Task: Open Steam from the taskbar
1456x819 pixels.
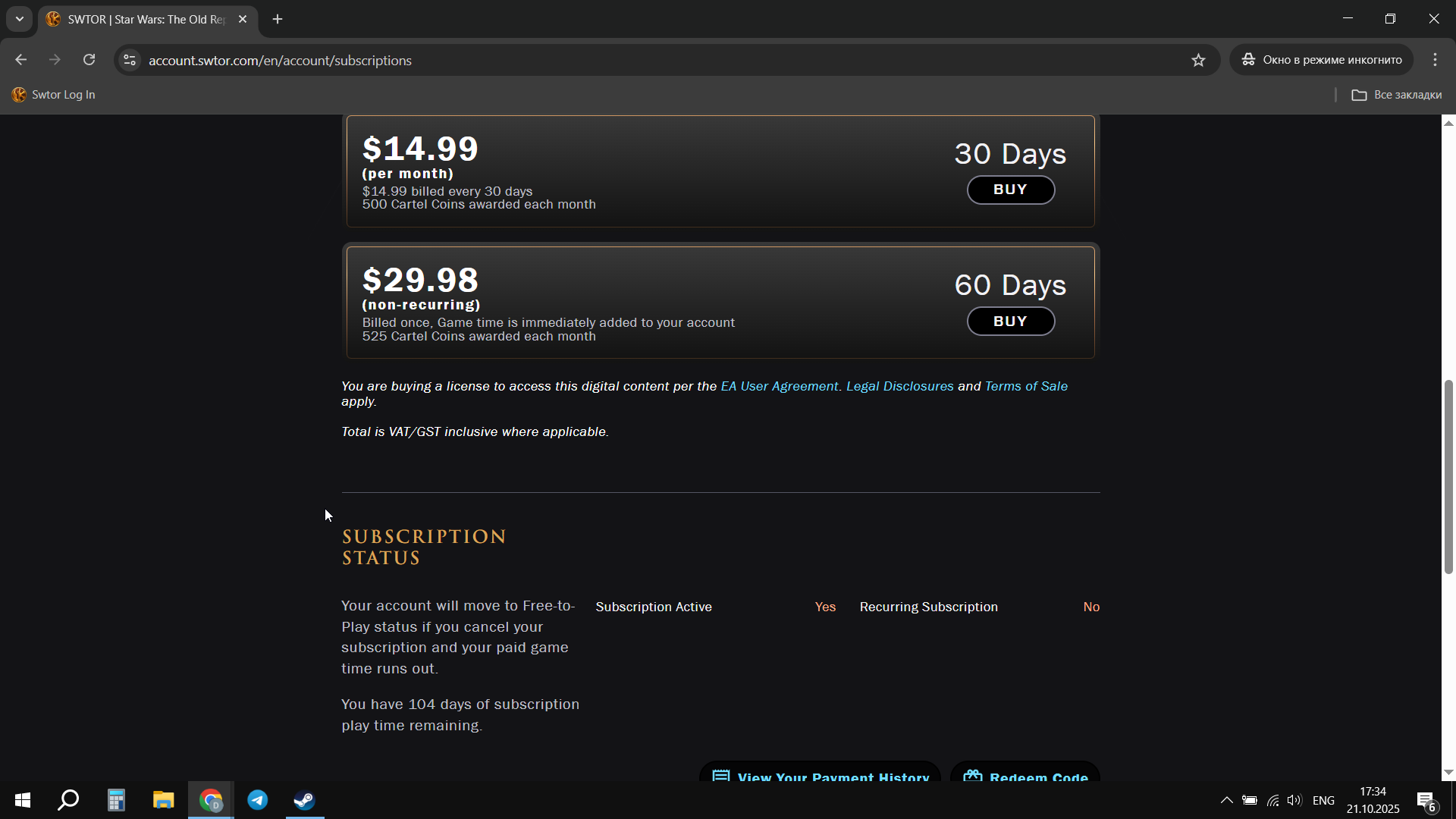Action: pyautogui.click(x=305, y=800)
